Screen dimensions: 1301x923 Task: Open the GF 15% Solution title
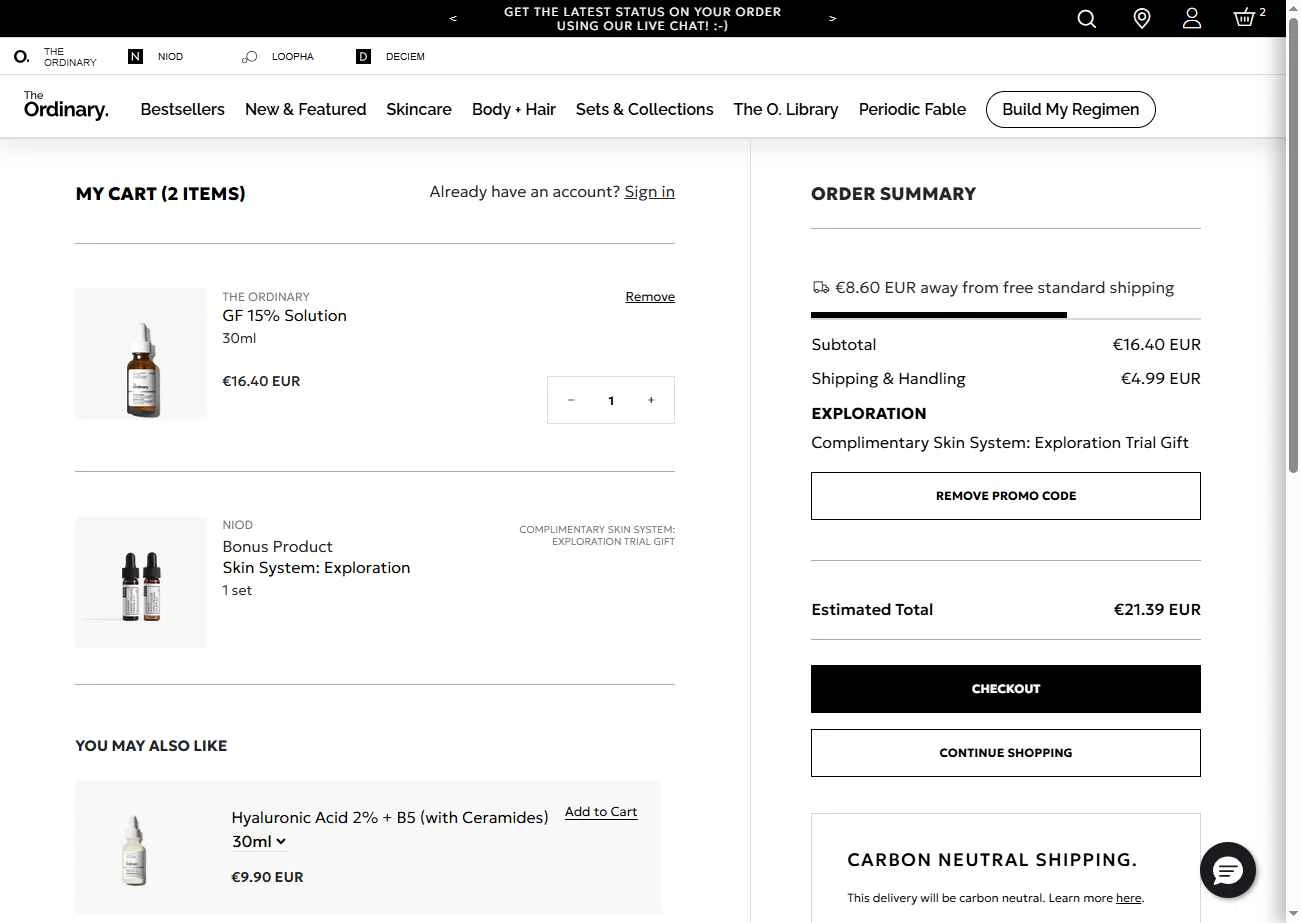(284, 315)
